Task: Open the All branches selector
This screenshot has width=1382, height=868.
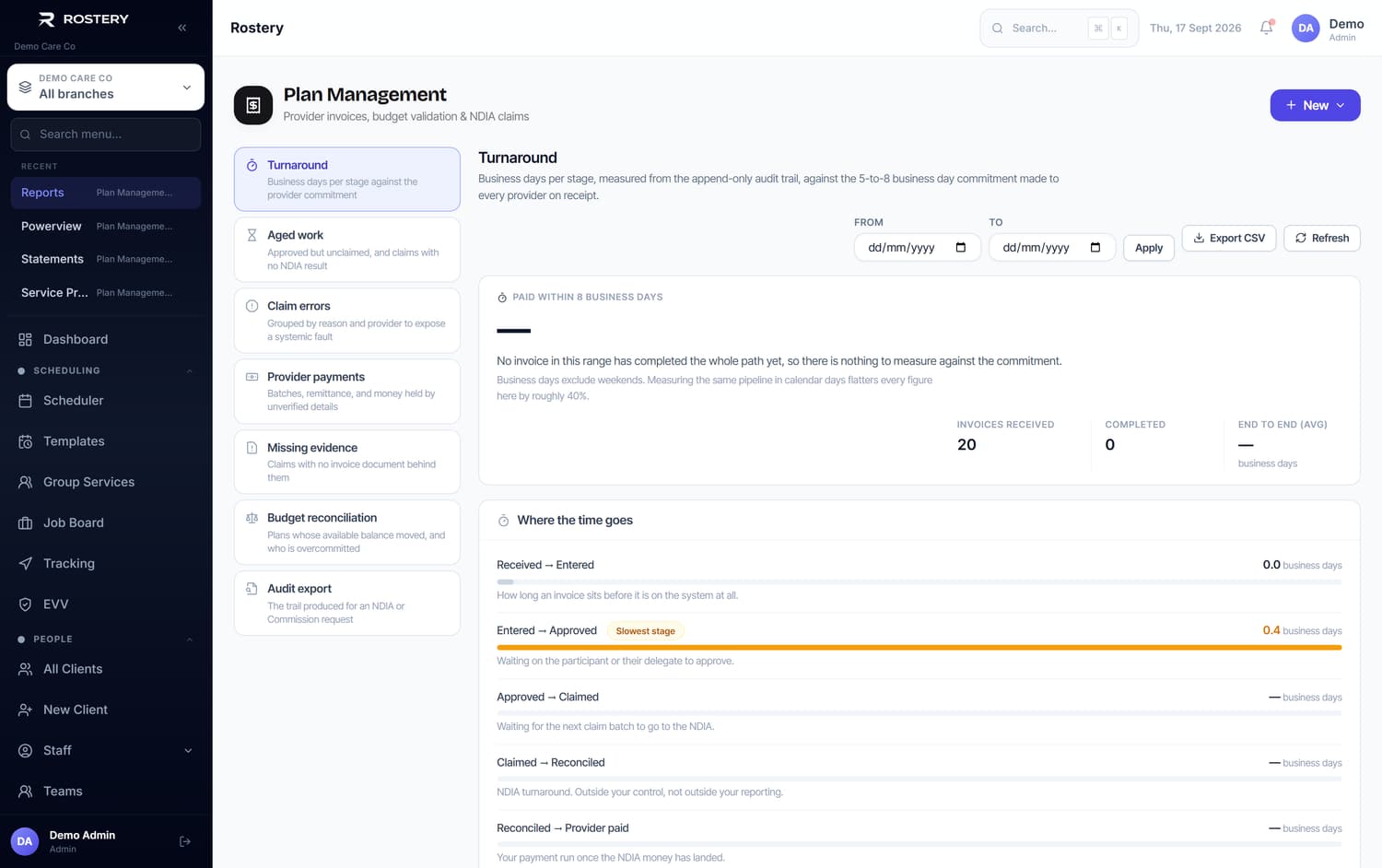Action: click(106, 87)
